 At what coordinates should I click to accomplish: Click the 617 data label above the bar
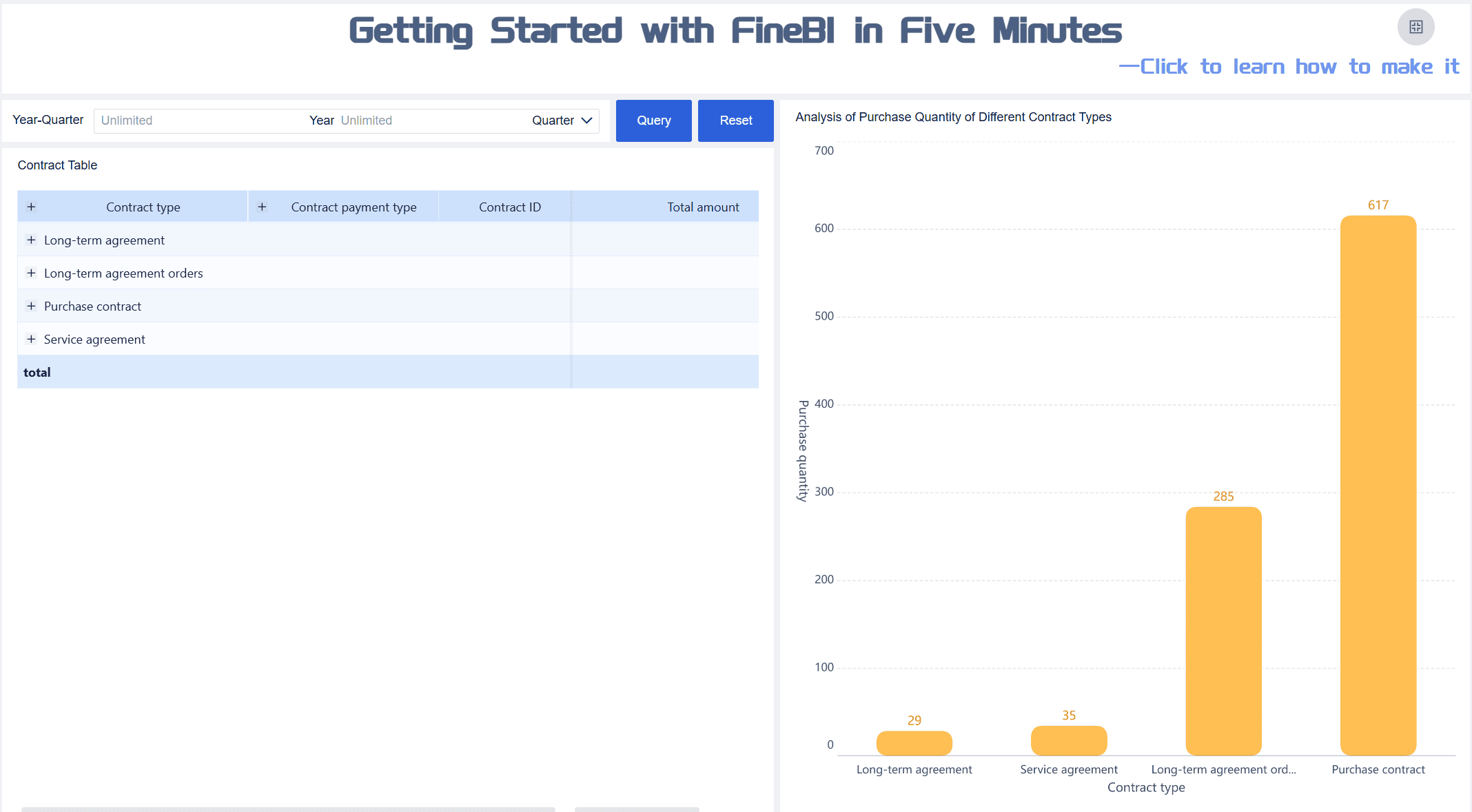point(1378,205)
